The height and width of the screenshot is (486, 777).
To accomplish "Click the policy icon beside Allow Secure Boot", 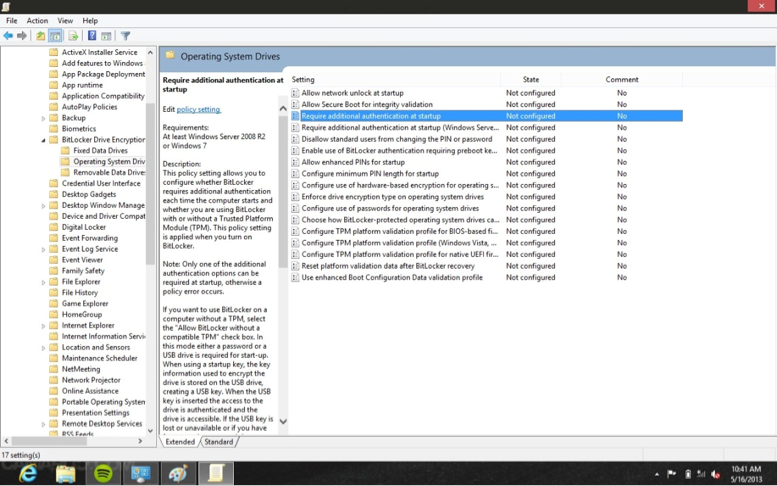I will [295, 104].
